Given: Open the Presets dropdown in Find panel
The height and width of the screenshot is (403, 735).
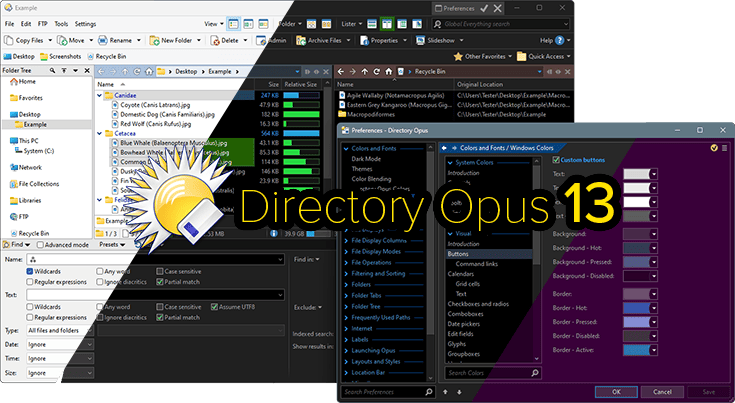Looking at the screenshot, I should coord(112,245).
